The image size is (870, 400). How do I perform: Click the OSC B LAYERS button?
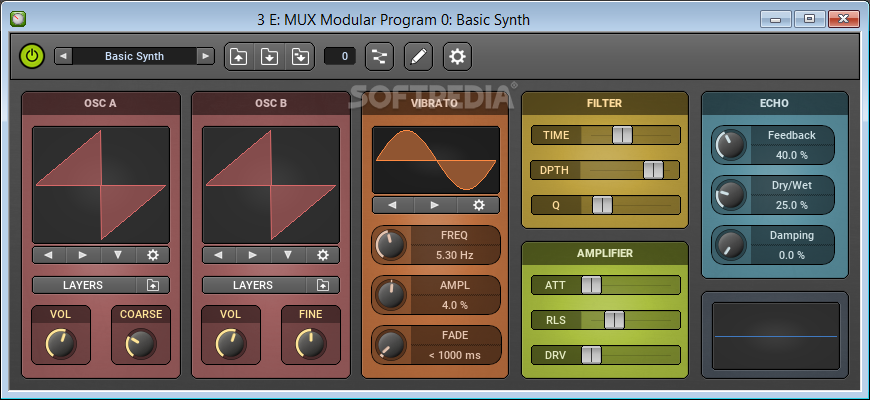[x=253, y=285]
